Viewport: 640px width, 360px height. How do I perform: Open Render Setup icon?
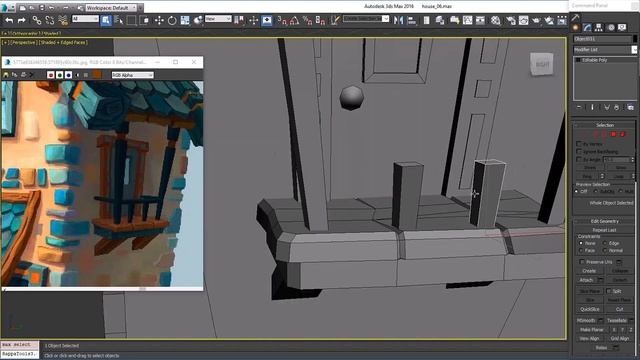pos(511,20)
